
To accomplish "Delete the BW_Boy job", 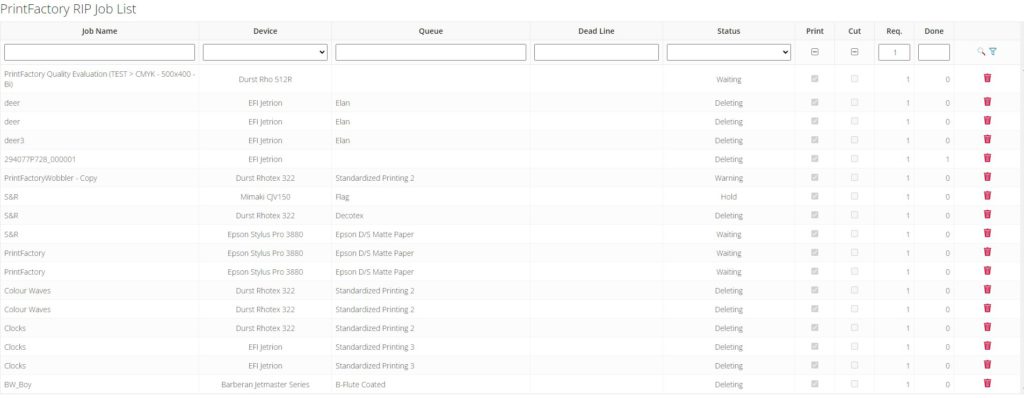I will pos(987,383).
